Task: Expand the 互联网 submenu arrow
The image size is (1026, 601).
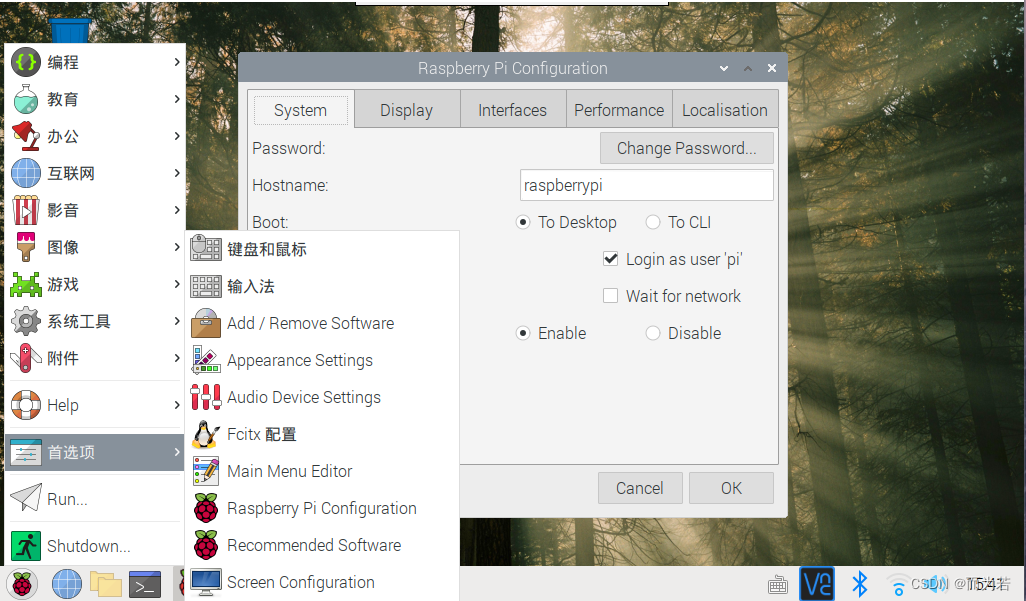Action: [x=177, y=173]
